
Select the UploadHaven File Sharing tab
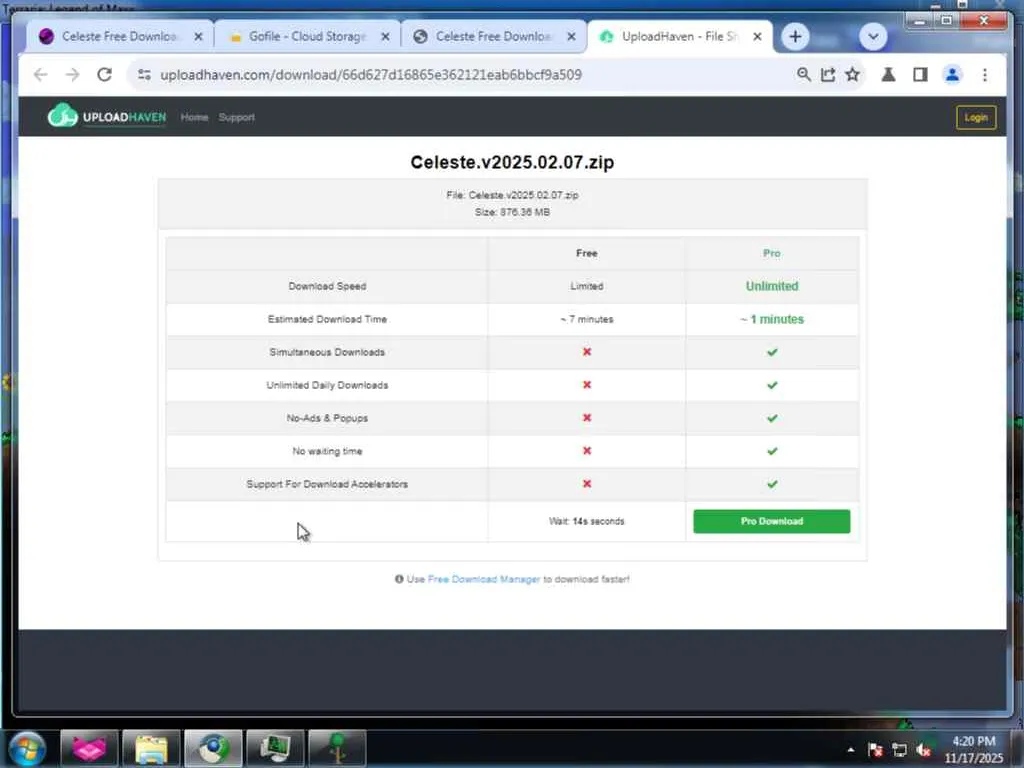[x=679, y=37]
